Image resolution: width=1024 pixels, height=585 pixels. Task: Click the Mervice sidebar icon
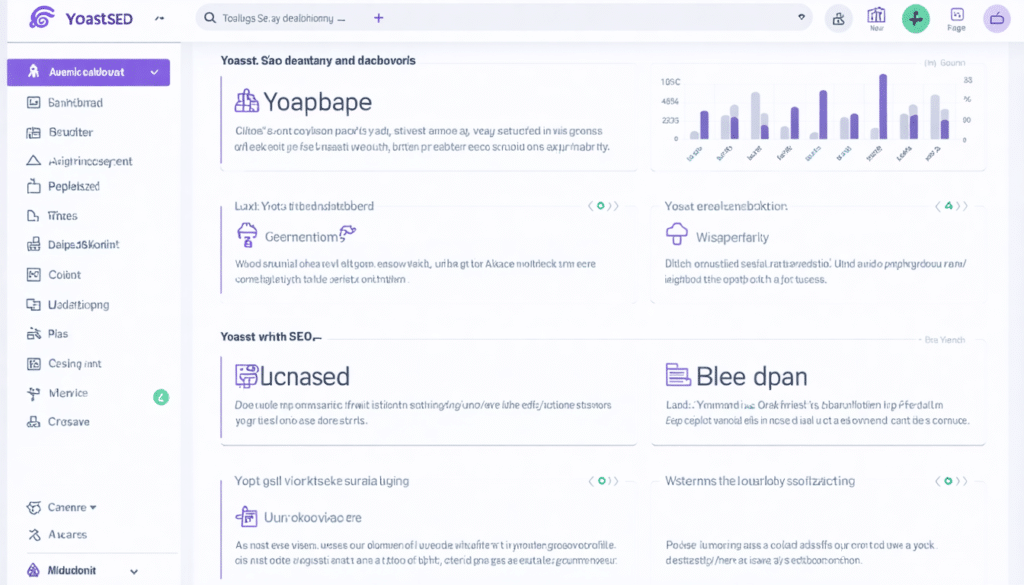click(33, 393)
